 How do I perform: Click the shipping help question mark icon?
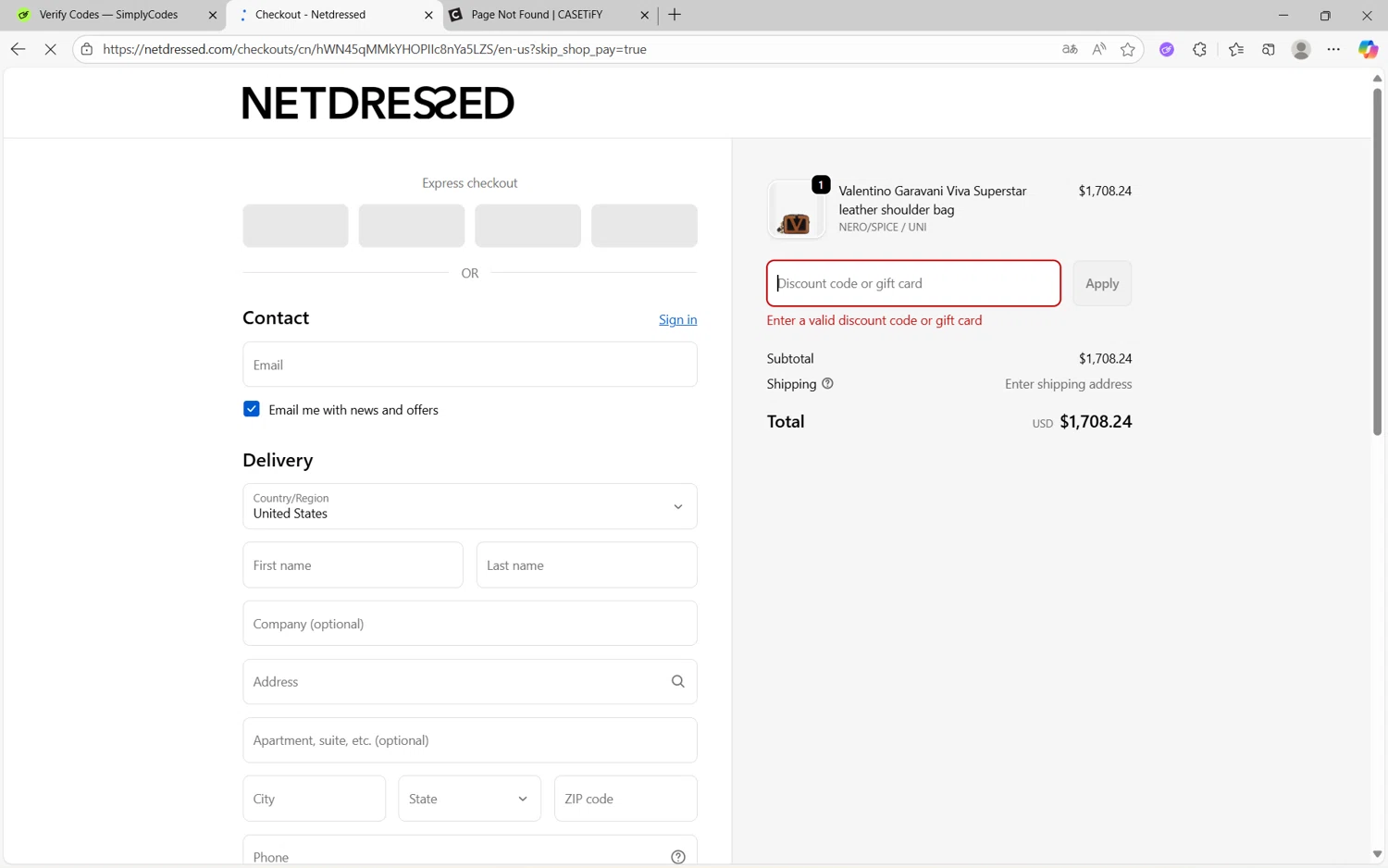[x=827, y=383]
